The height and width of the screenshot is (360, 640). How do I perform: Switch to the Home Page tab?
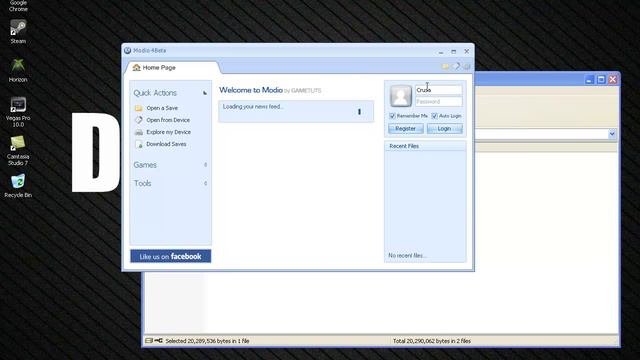click(x=173, y=67)
